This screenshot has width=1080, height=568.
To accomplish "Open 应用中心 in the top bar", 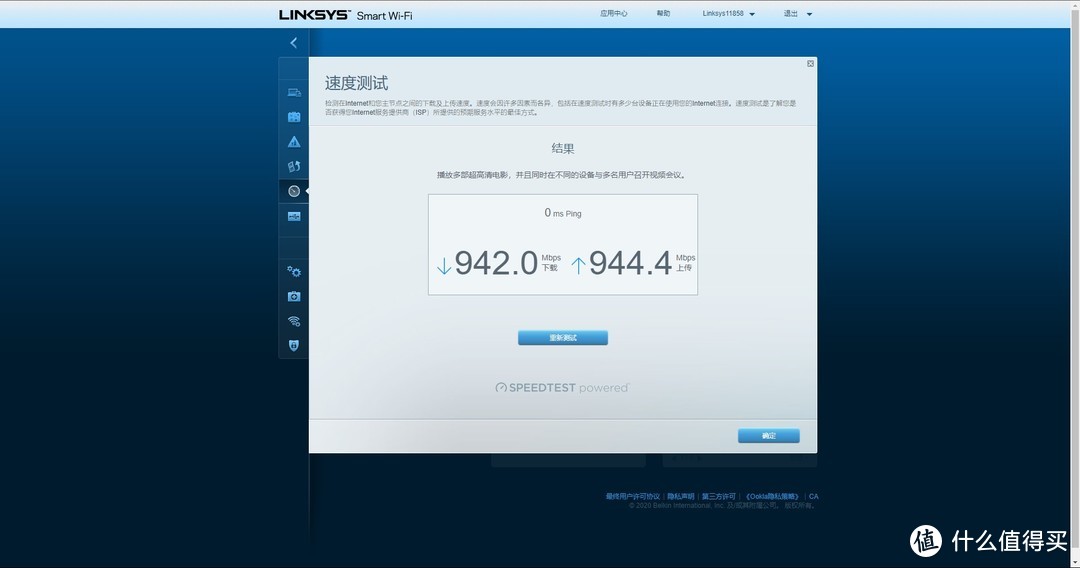I will coord(613,14).
